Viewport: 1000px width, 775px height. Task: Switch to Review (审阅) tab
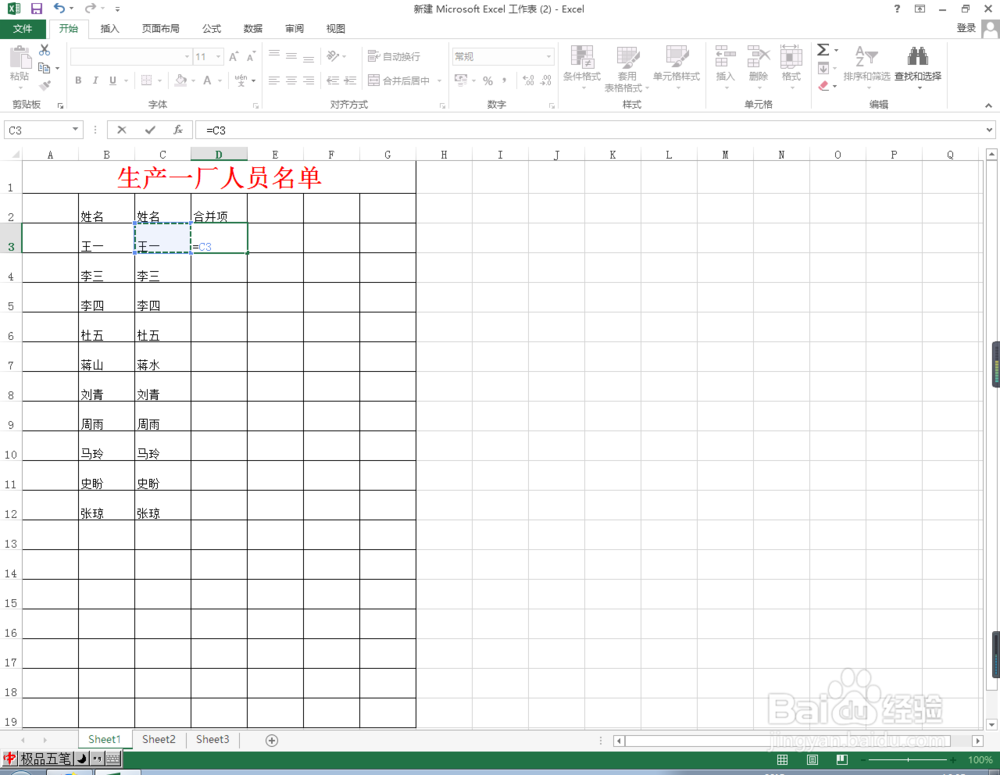pos(295,29)
